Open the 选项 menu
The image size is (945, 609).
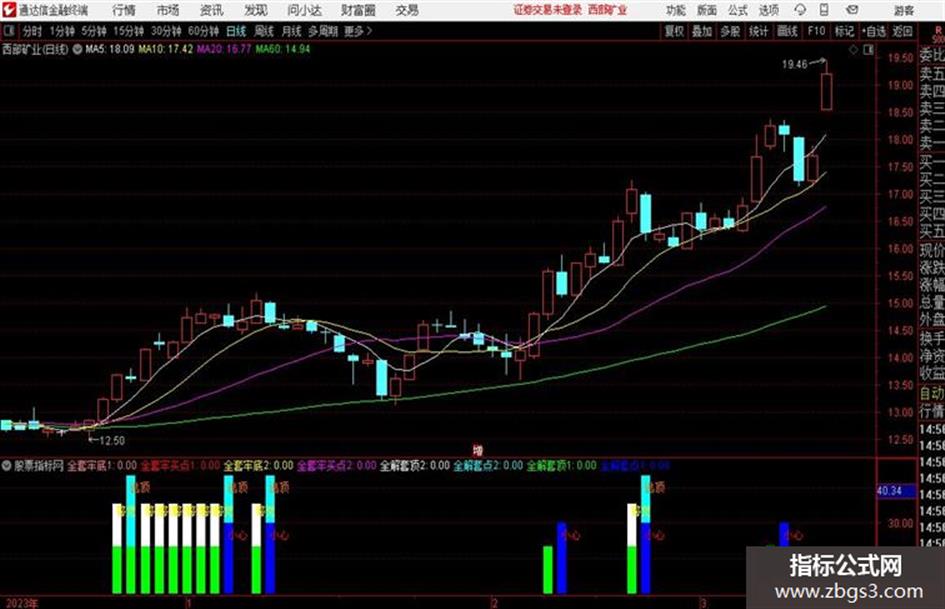click(x=769, y=10)
